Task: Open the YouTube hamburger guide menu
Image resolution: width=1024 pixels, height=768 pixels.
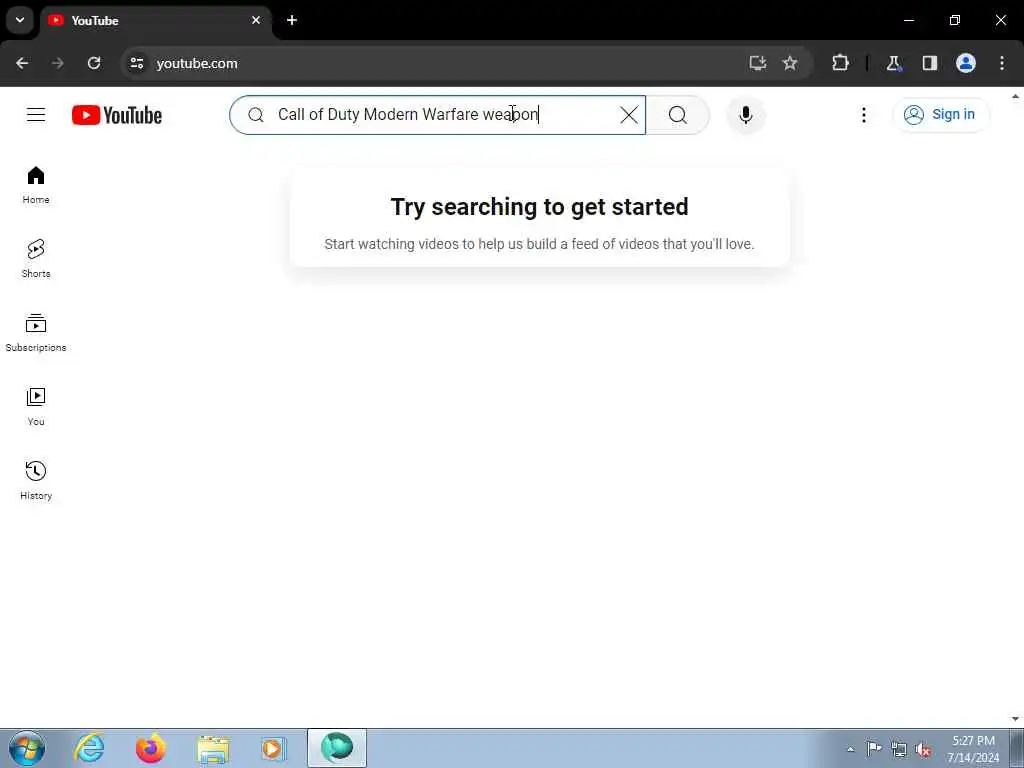Action: tap(36, 115)
